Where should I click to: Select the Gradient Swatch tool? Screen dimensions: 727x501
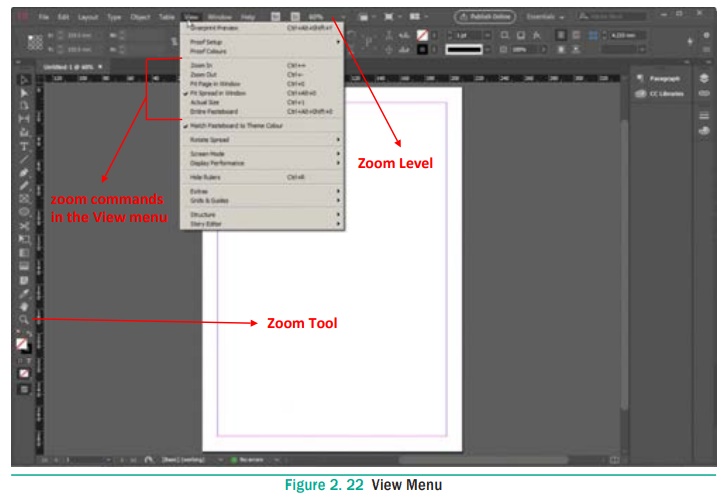[24, 253]
